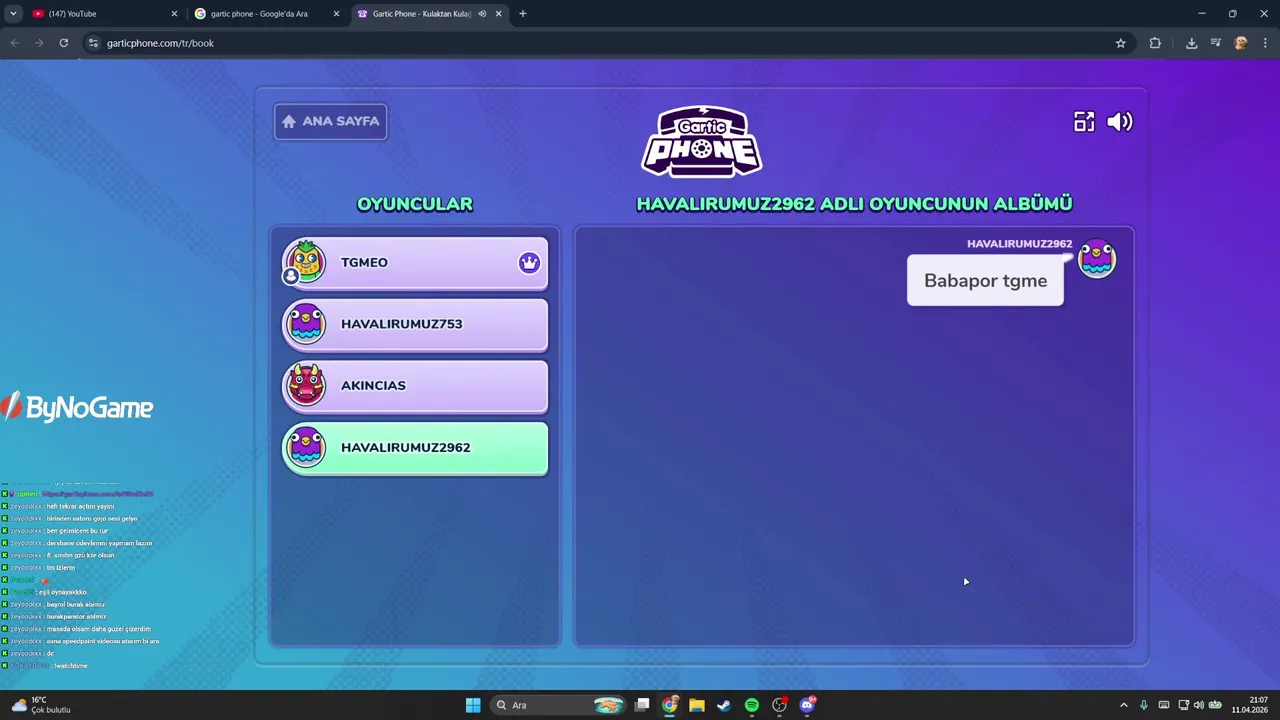The image size is (1280, 720).
Task: Return to home via ANA SAYFA button
Action: click(331, 121)
